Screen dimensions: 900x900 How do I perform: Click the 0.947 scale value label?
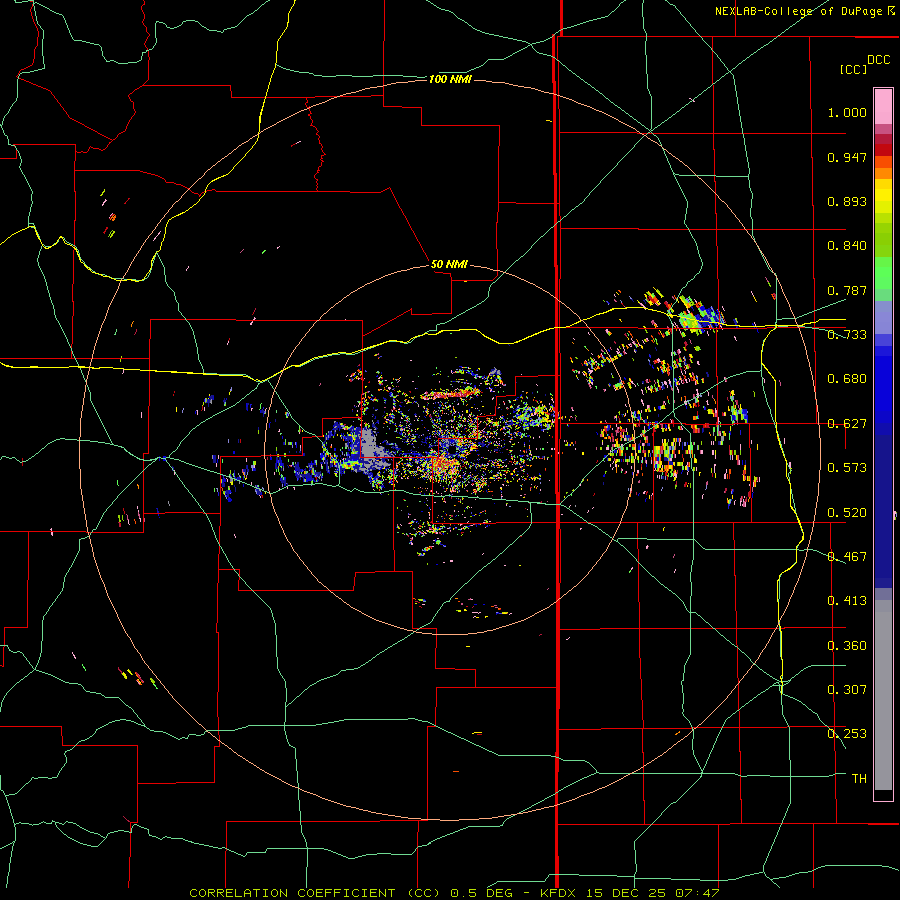(847, 157)
